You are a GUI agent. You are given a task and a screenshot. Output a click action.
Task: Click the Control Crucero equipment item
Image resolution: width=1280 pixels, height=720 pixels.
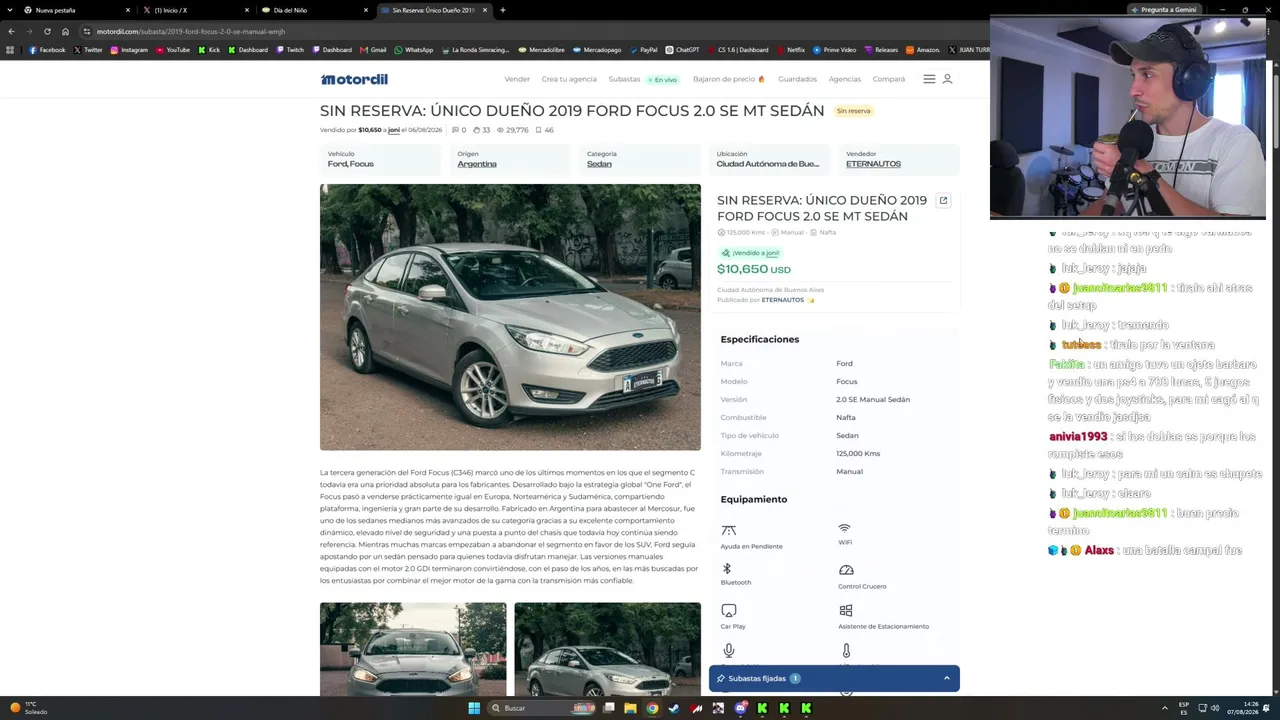[862, 576]
